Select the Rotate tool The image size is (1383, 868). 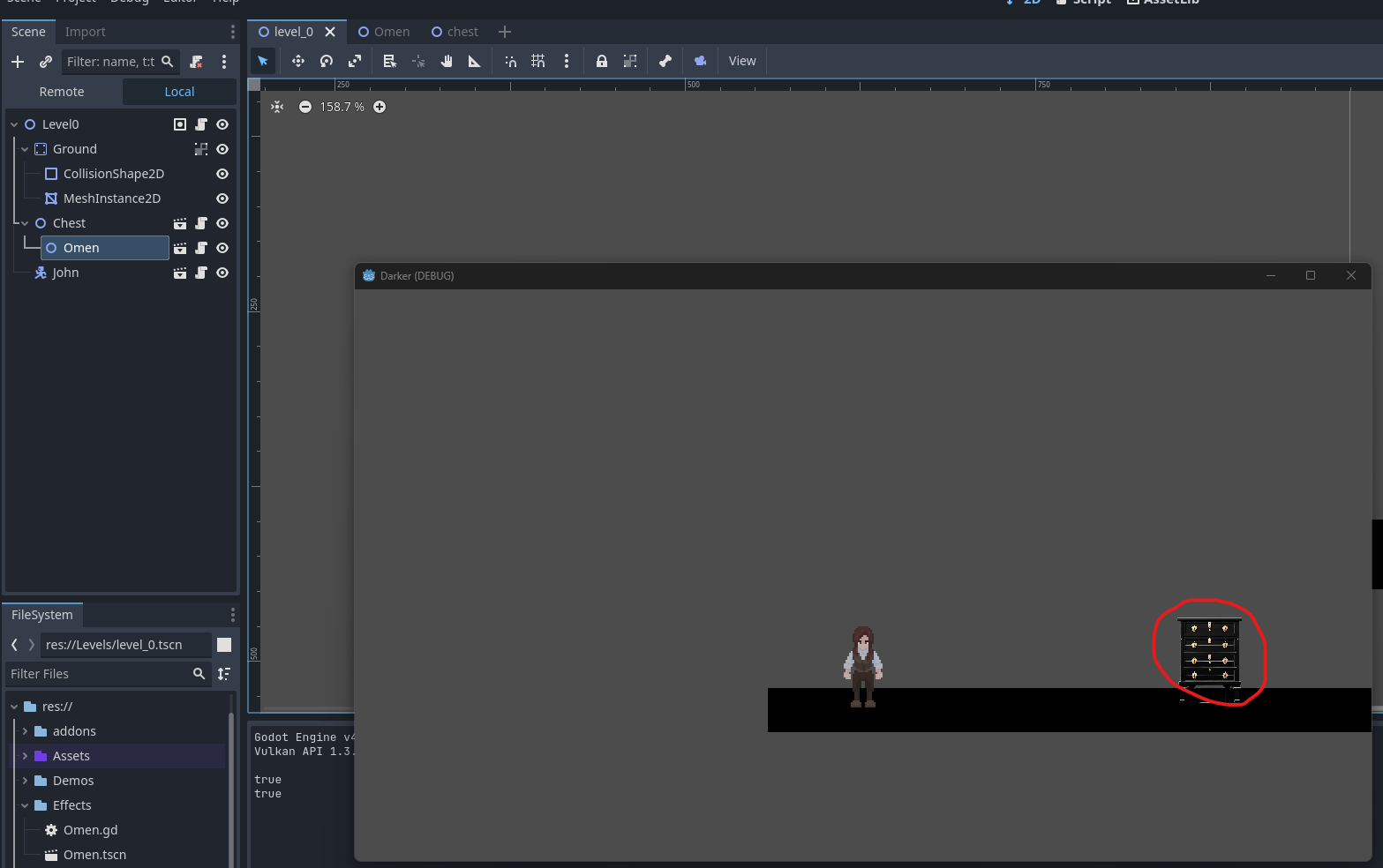pyautogui.click(x=326, y=61)
